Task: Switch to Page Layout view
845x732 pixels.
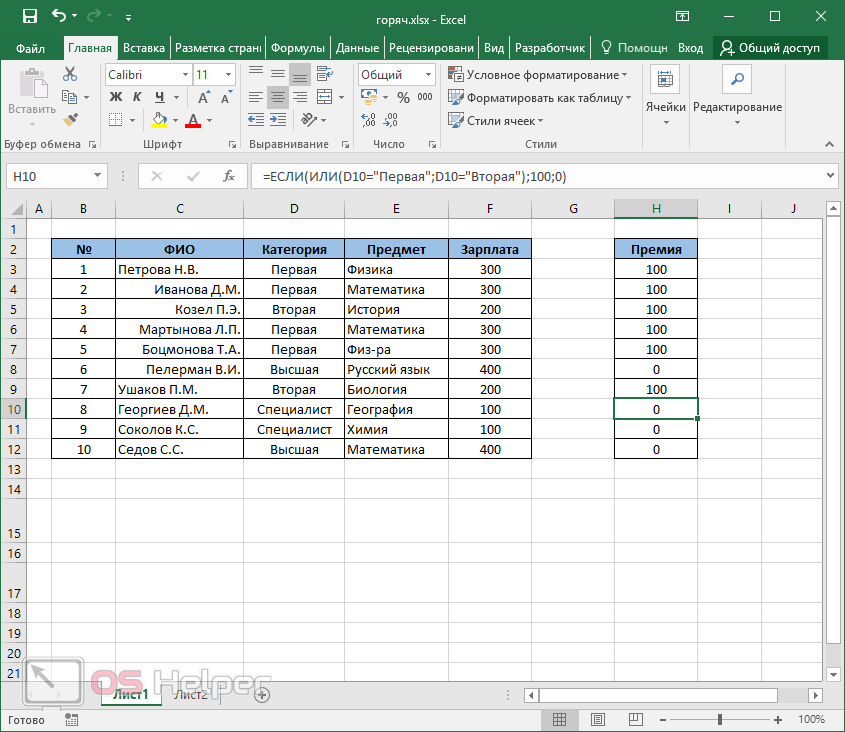Action: pos(599,719)
